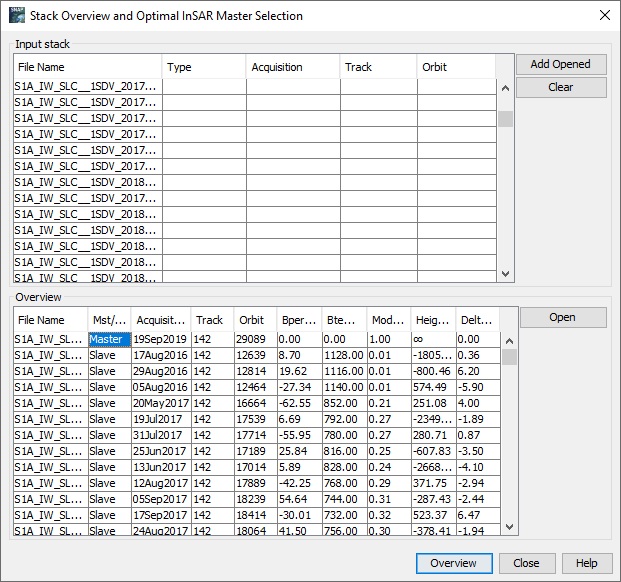
Task: Select temporal baseline value 828.00
Action: click(x=345, y=467)
